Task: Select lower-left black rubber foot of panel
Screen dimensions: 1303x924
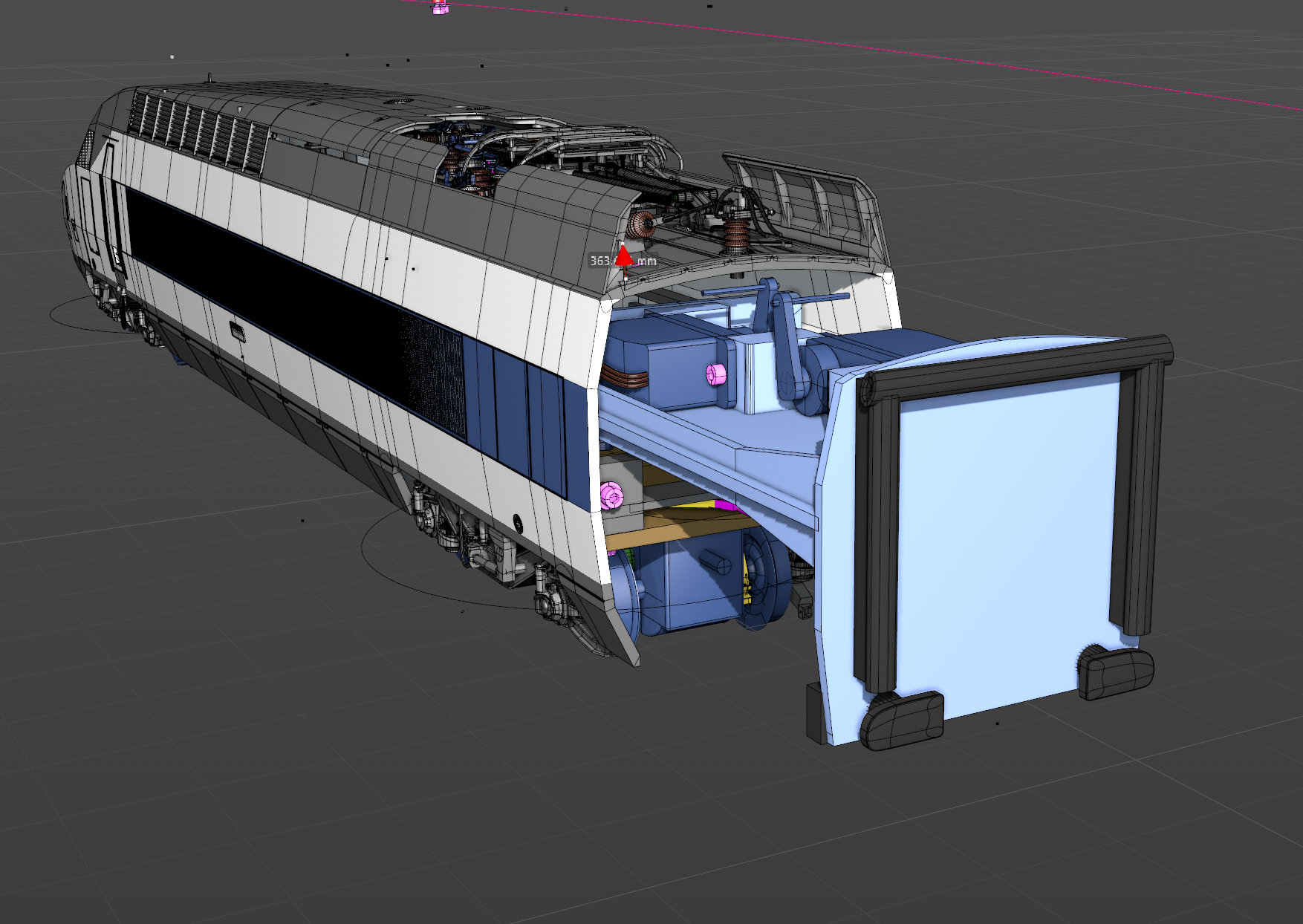Action: click(901, 719)
